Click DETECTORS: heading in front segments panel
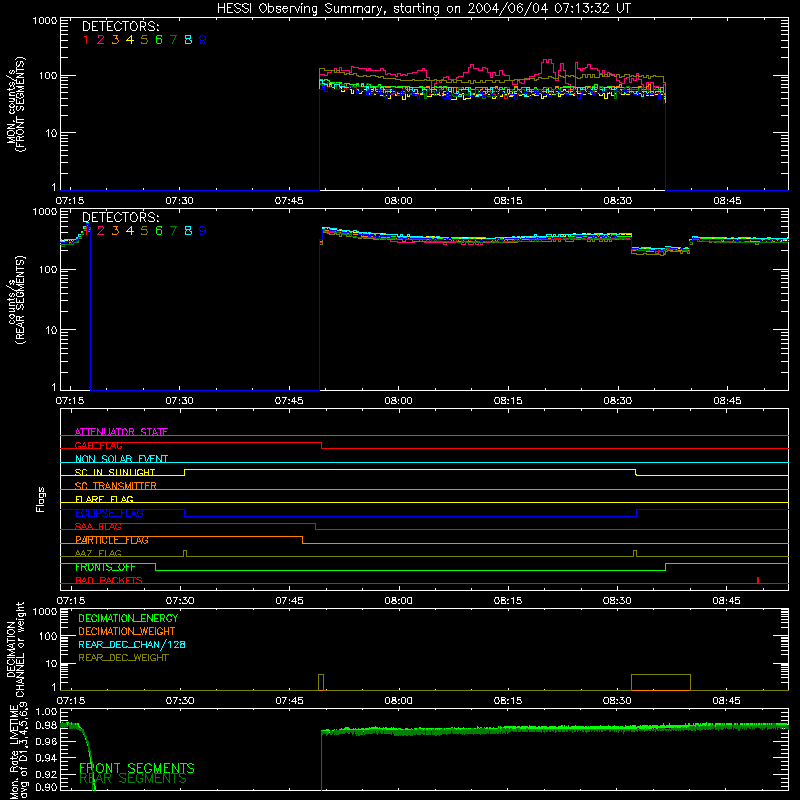The height and width of the screenshot is (800, 800). (120, 27)
